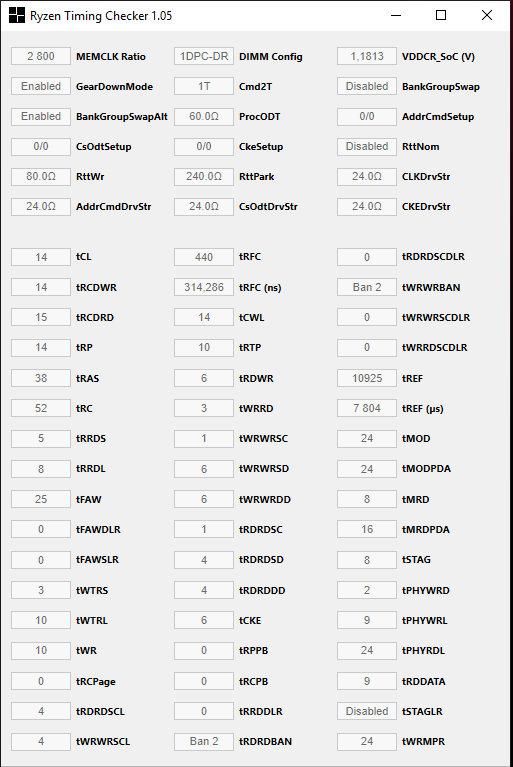Click the RttNom Disabled field
Screen dimensions: 513x767
[x=367, y=146]
